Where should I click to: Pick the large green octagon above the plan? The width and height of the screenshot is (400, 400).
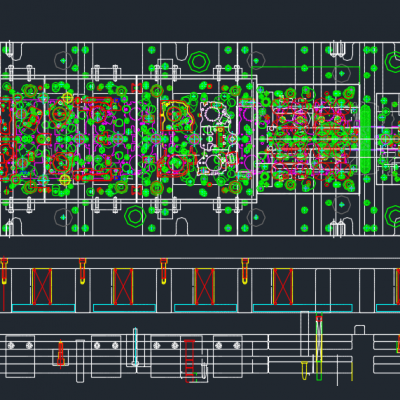click(x=199, y=62)
